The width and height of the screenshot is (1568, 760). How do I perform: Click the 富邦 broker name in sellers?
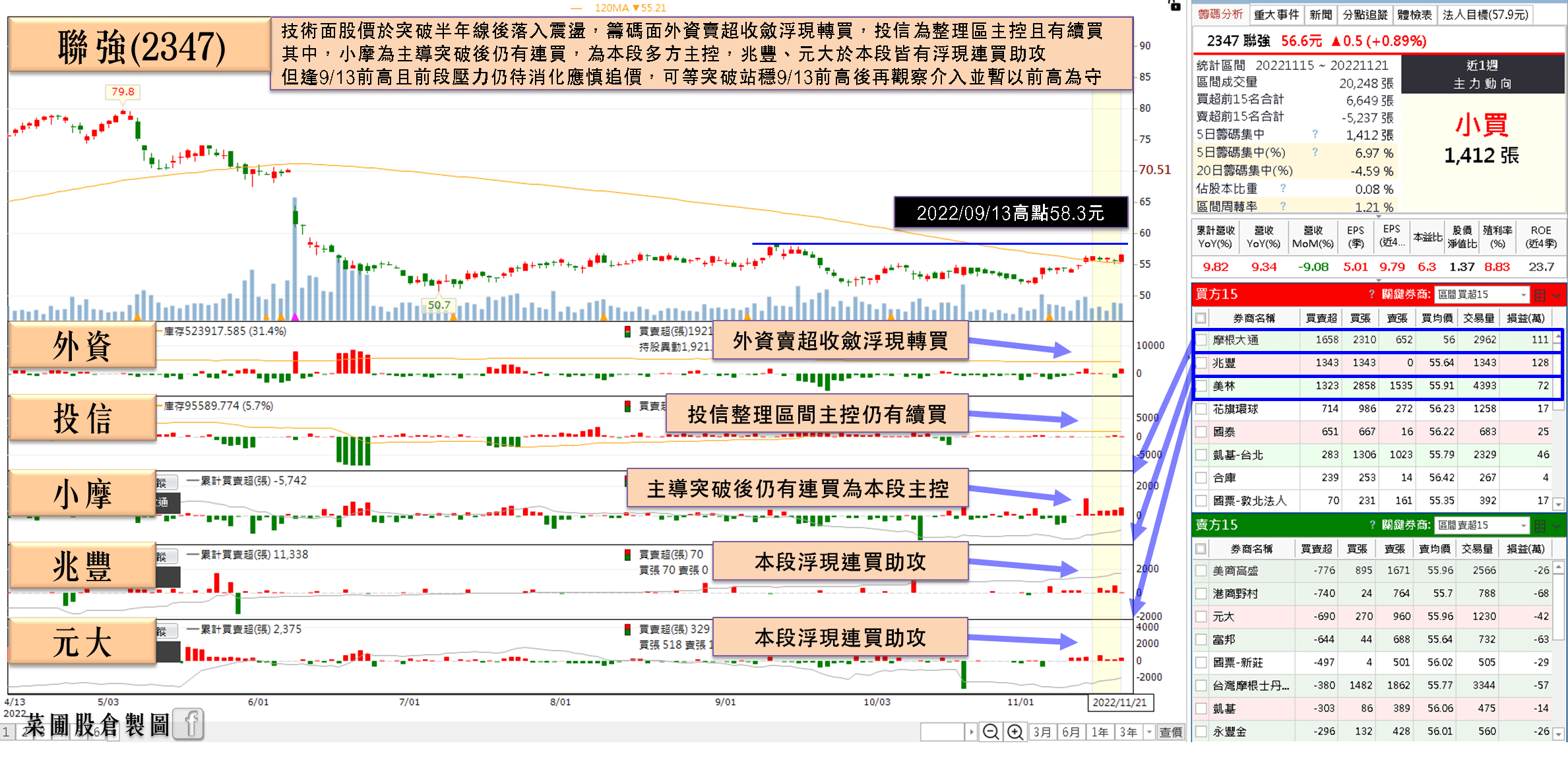coord(1224,639)
